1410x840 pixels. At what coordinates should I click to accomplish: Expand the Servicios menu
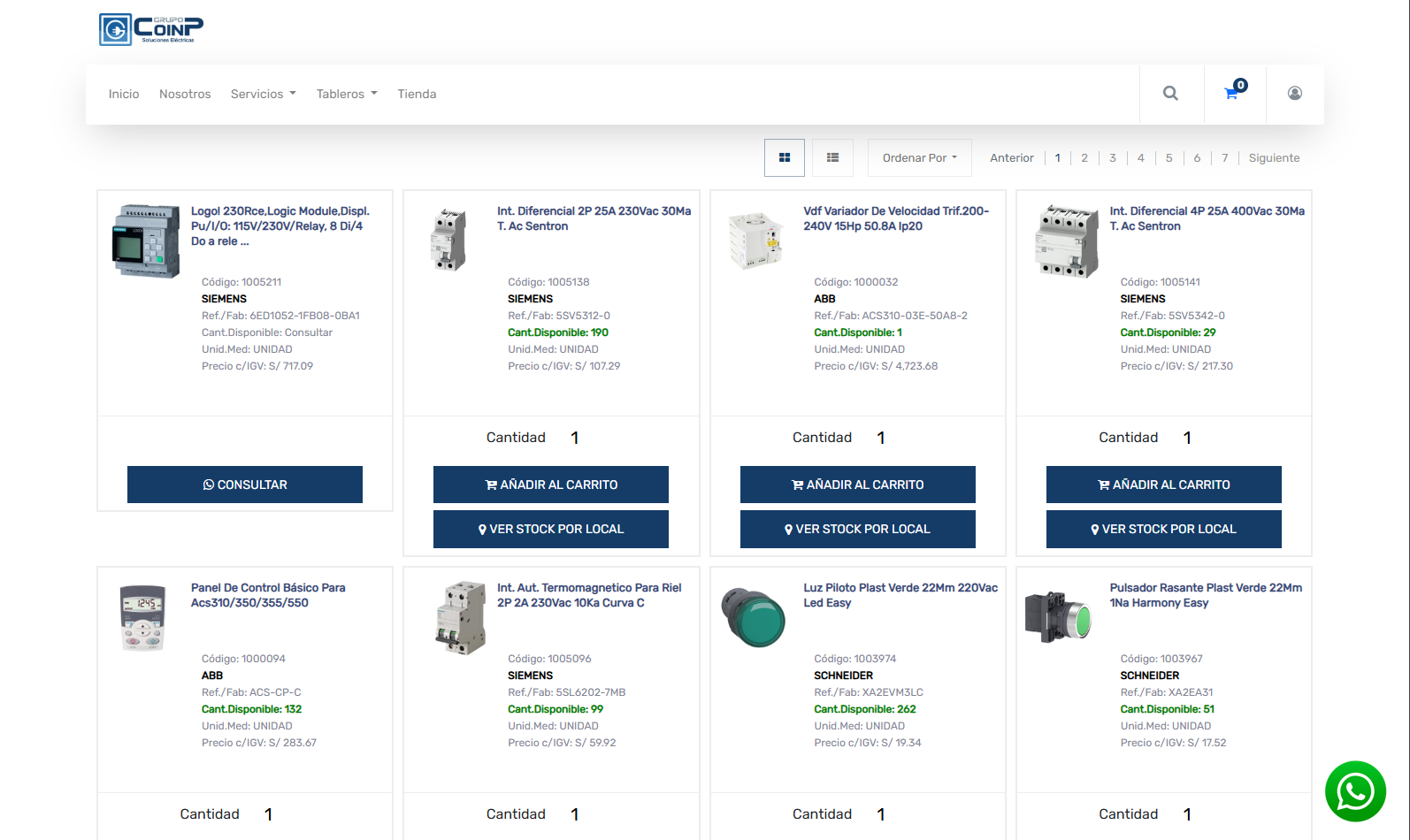point(263,95)
